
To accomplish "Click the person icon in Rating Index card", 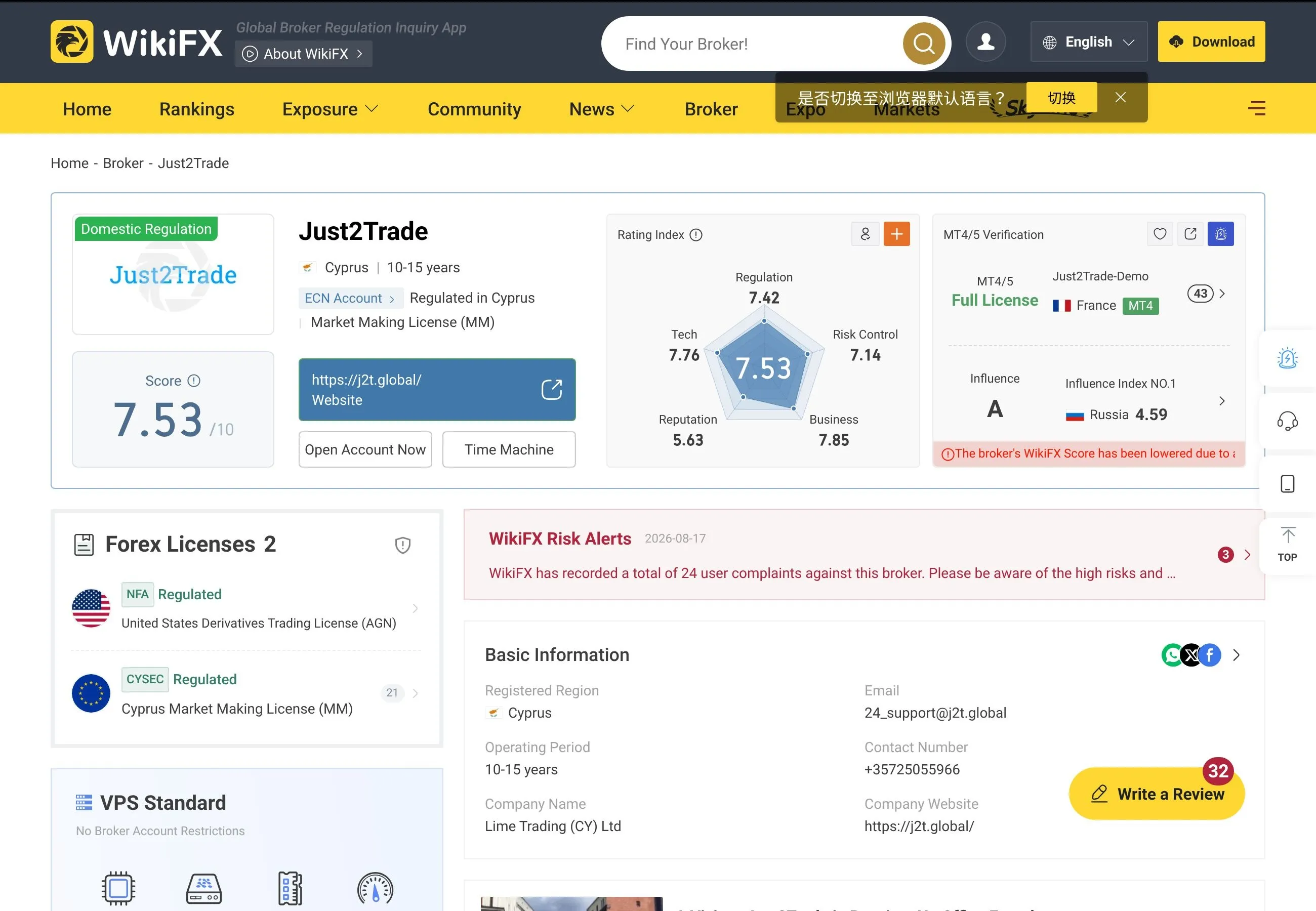I will coord(865,234).
